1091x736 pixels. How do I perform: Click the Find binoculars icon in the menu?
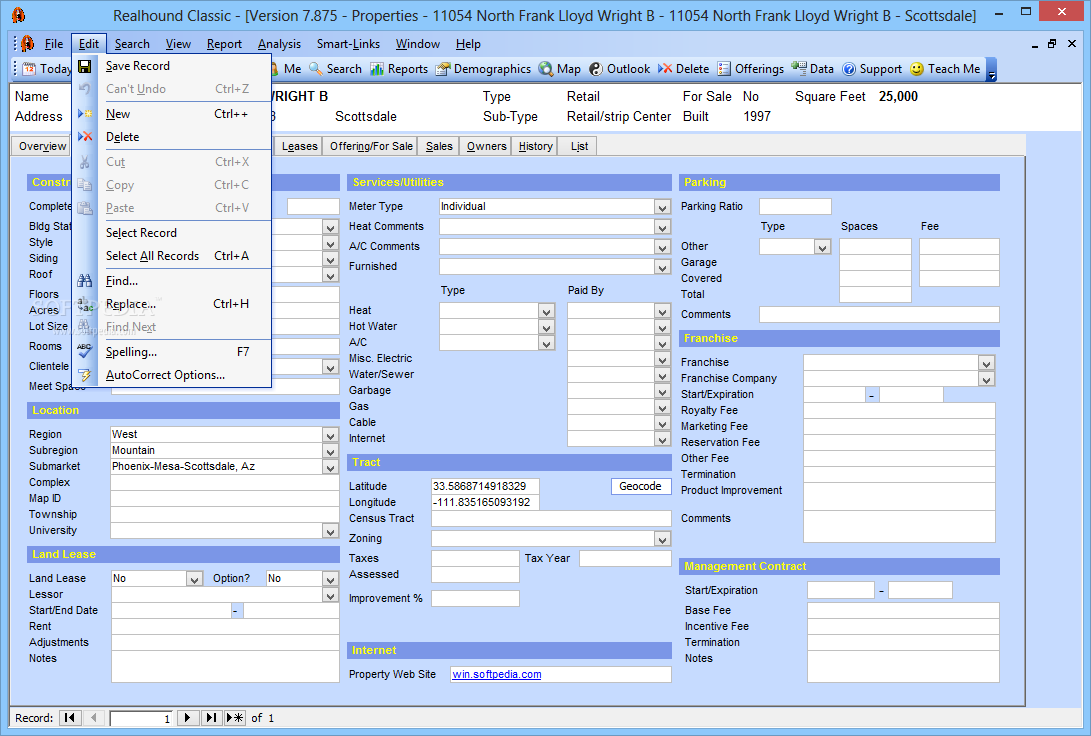point(85,281)
